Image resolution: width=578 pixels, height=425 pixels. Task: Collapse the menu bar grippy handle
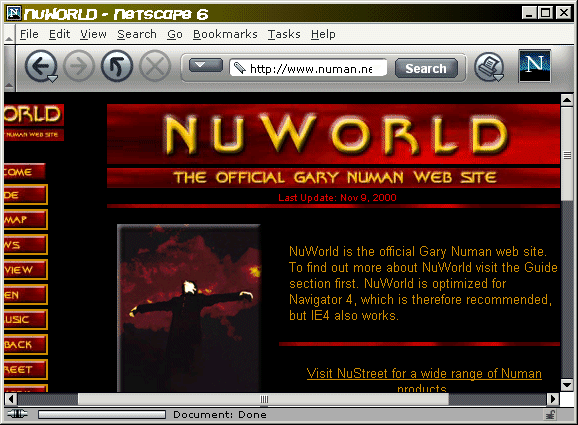[x=9, y=34]
